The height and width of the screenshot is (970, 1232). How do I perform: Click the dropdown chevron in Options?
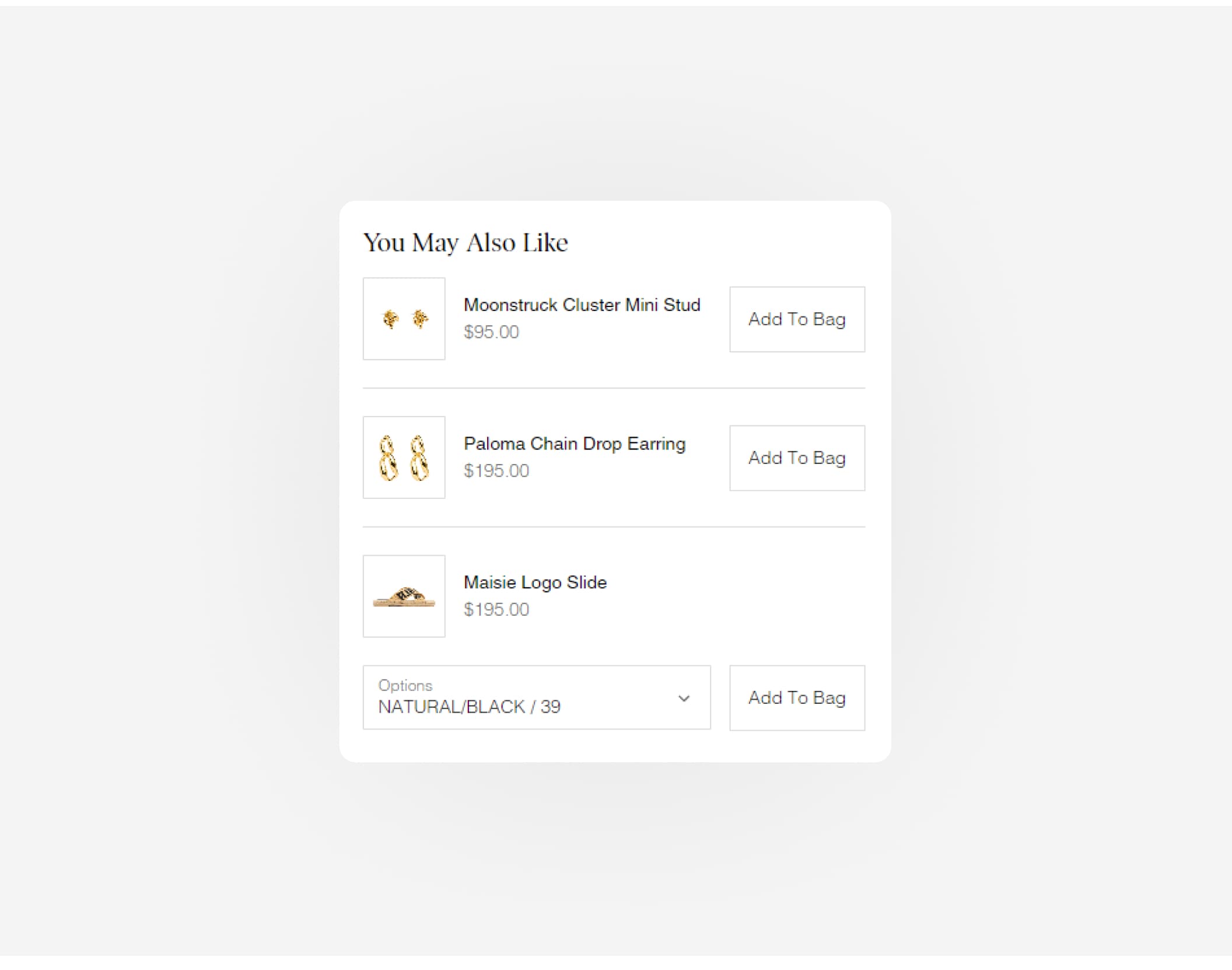click(x=684, y=698)
